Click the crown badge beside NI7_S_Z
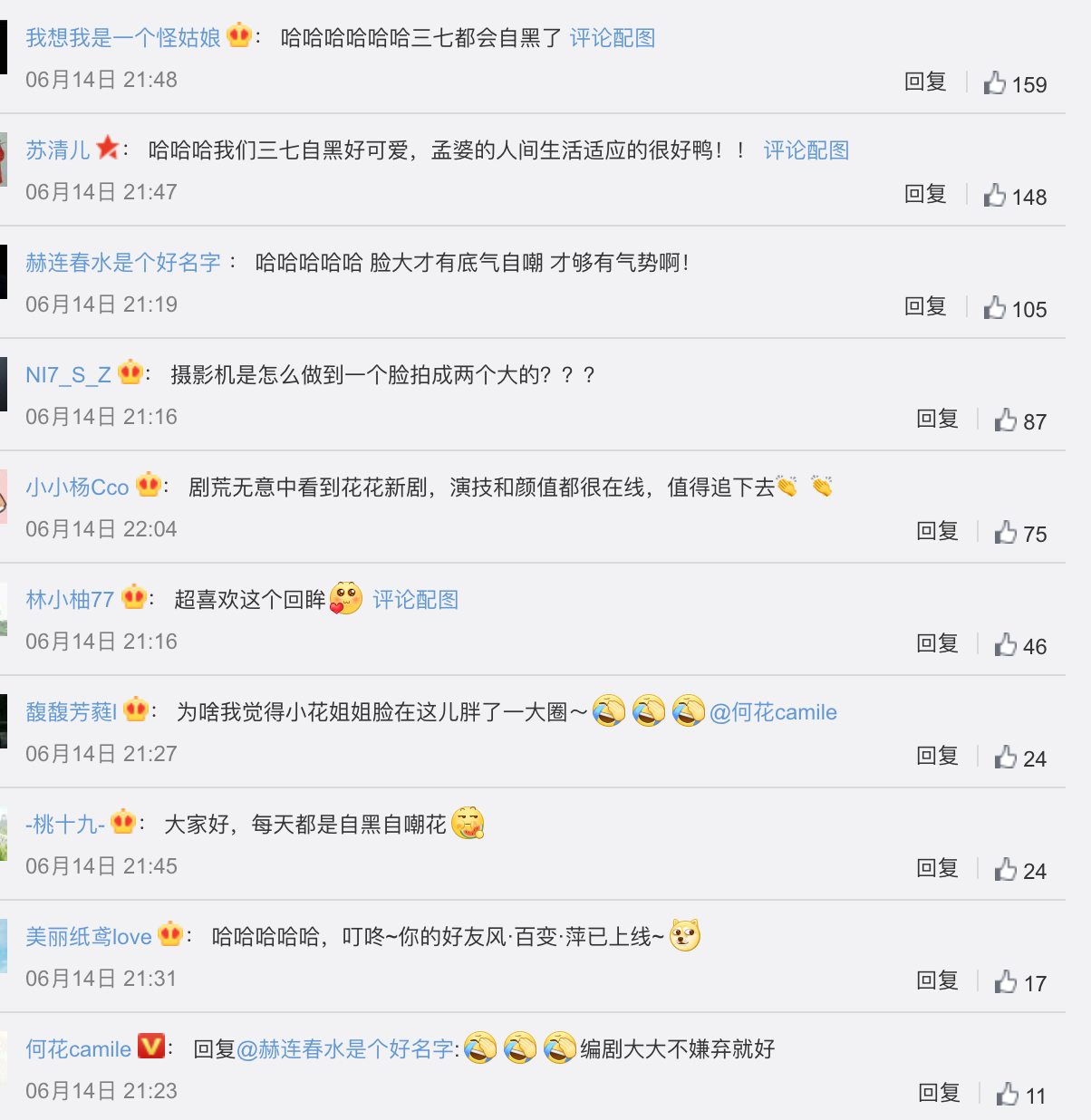Screen dimensions: 1091x1120 click(x=130, y=372)
